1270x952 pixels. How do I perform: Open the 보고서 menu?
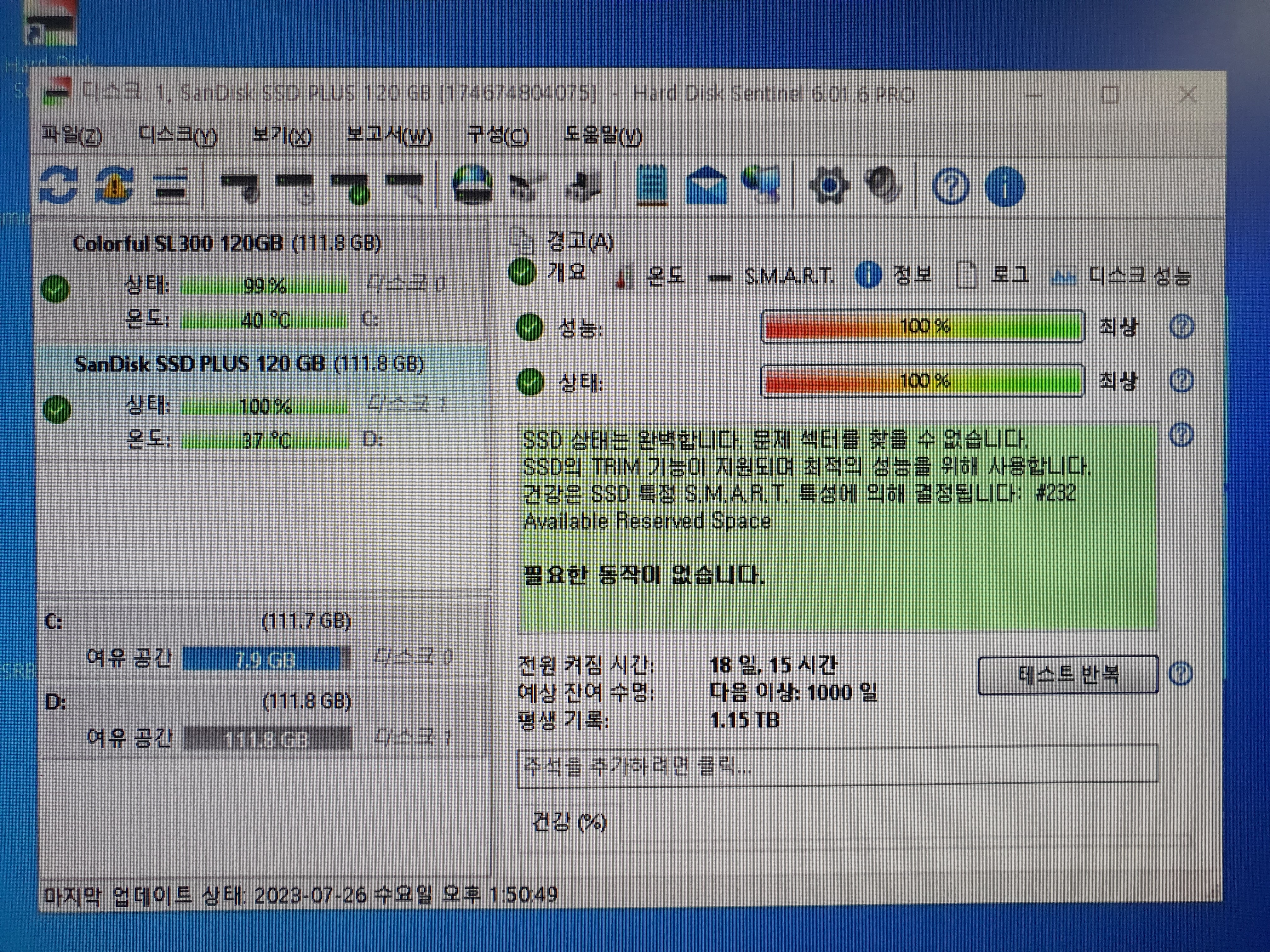pos(389,135)
